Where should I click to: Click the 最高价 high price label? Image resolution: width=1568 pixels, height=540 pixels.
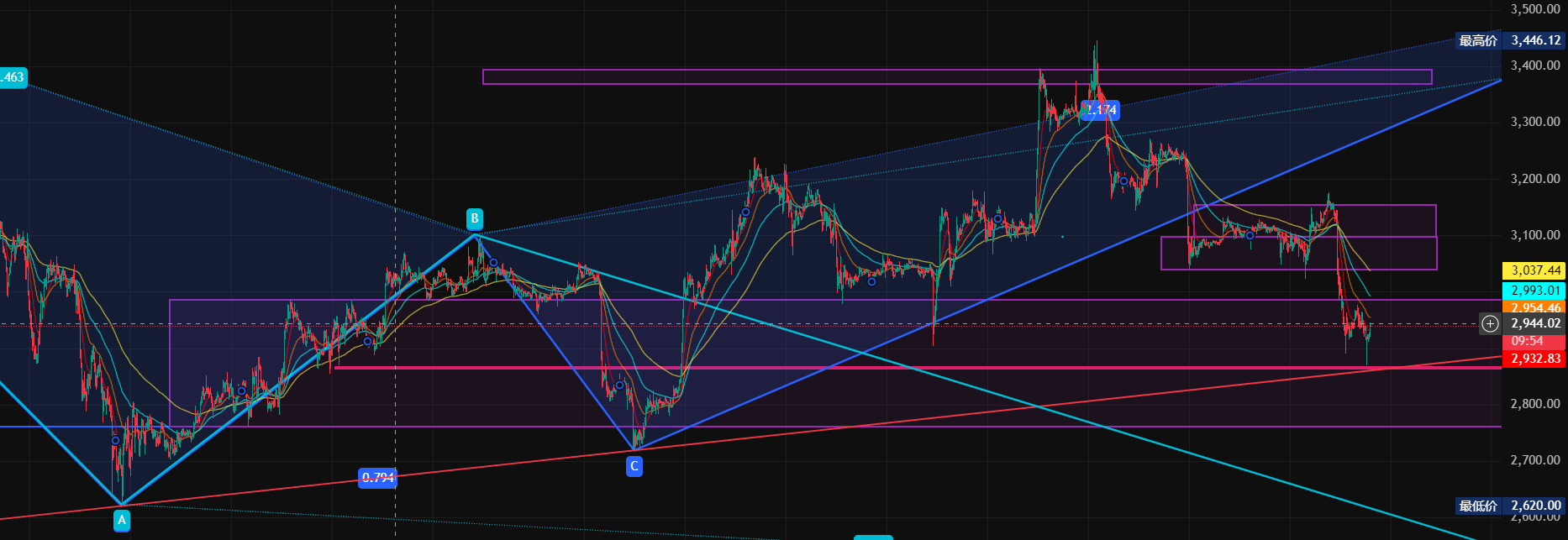pyautogui.click(x=1478, y=40)
